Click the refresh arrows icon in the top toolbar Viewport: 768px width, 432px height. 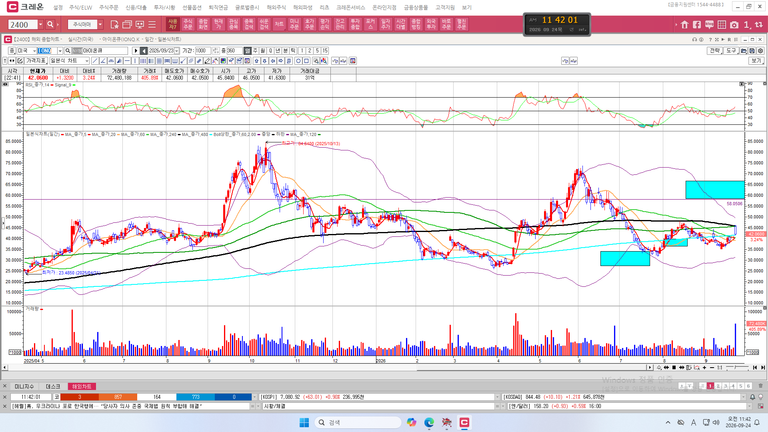[x=758, y=24]
